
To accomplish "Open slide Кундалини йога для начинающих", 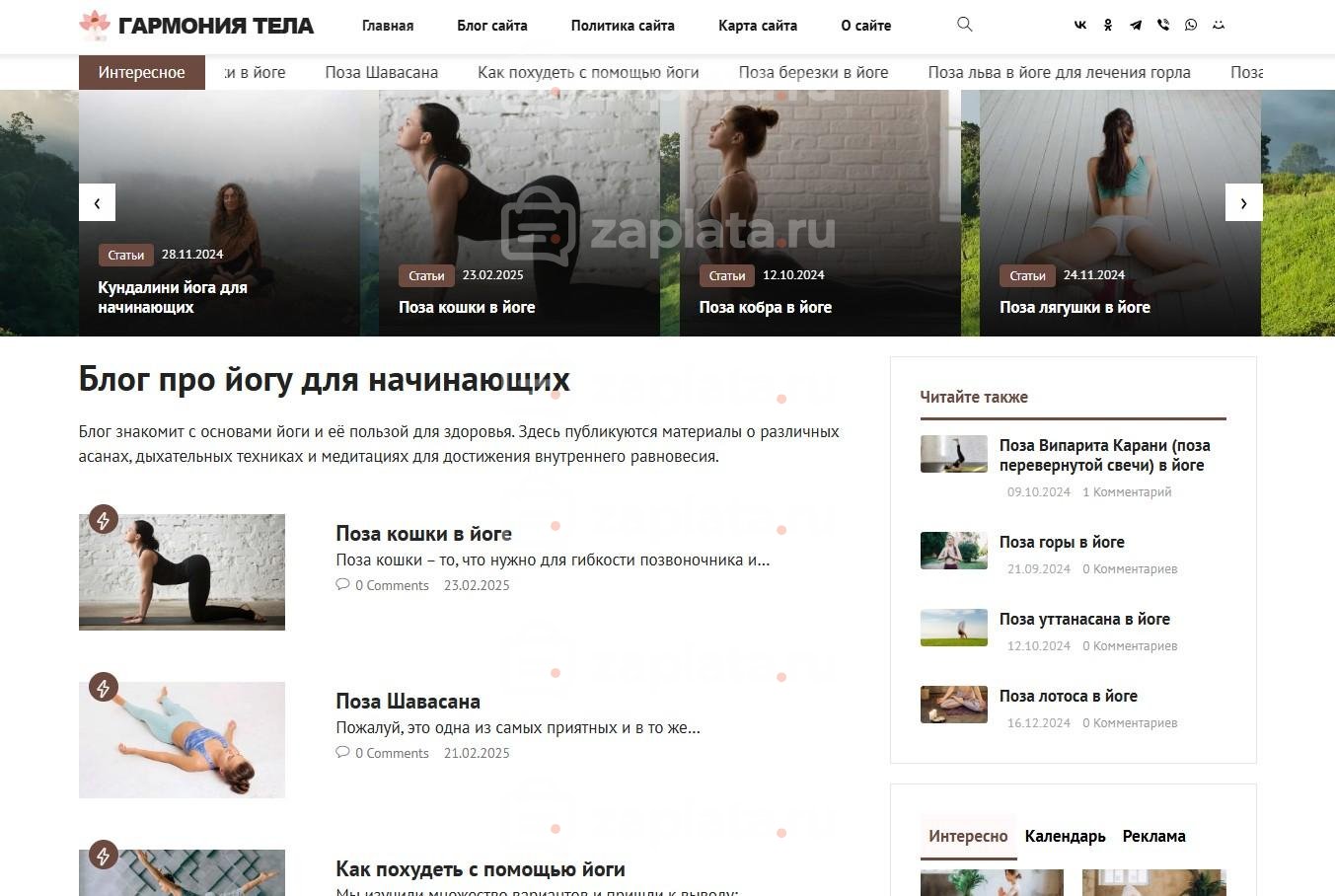I will pos(173,297).
